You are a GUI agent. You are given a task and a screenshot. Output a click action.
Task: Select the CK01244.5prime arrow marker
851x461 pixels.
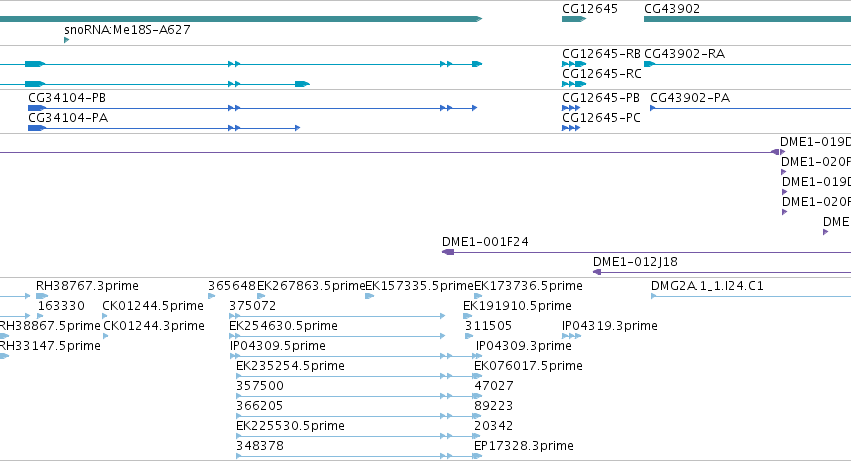105,316
